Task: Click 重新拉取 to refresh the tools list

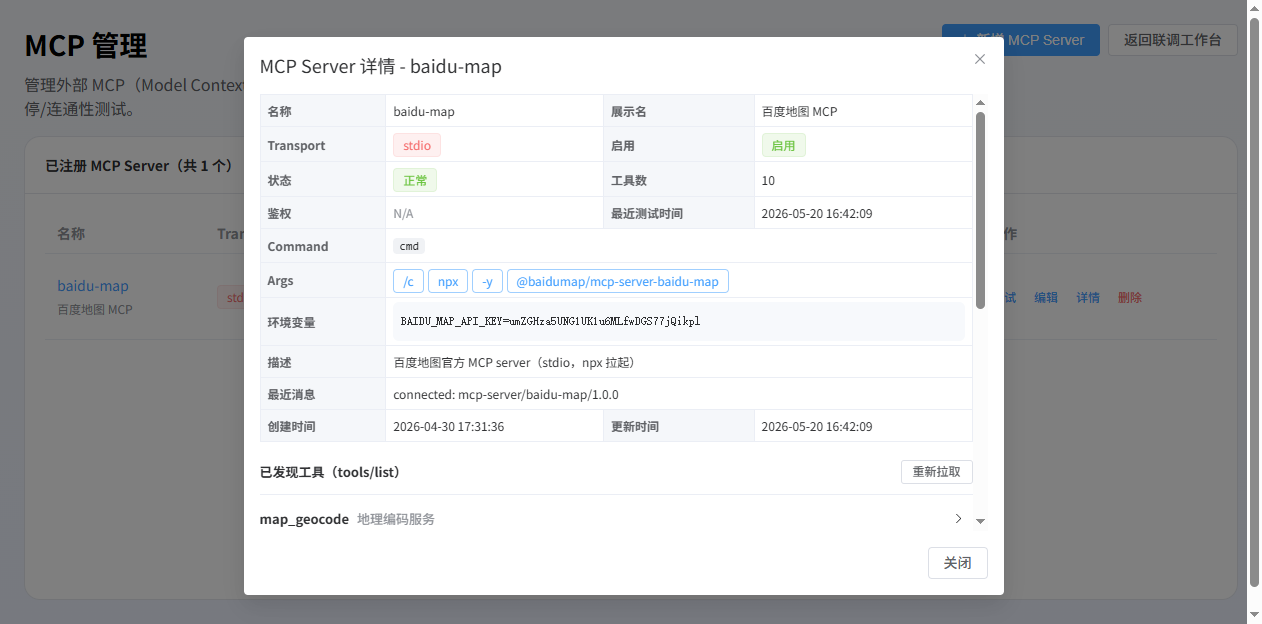Action: [936, 472]
